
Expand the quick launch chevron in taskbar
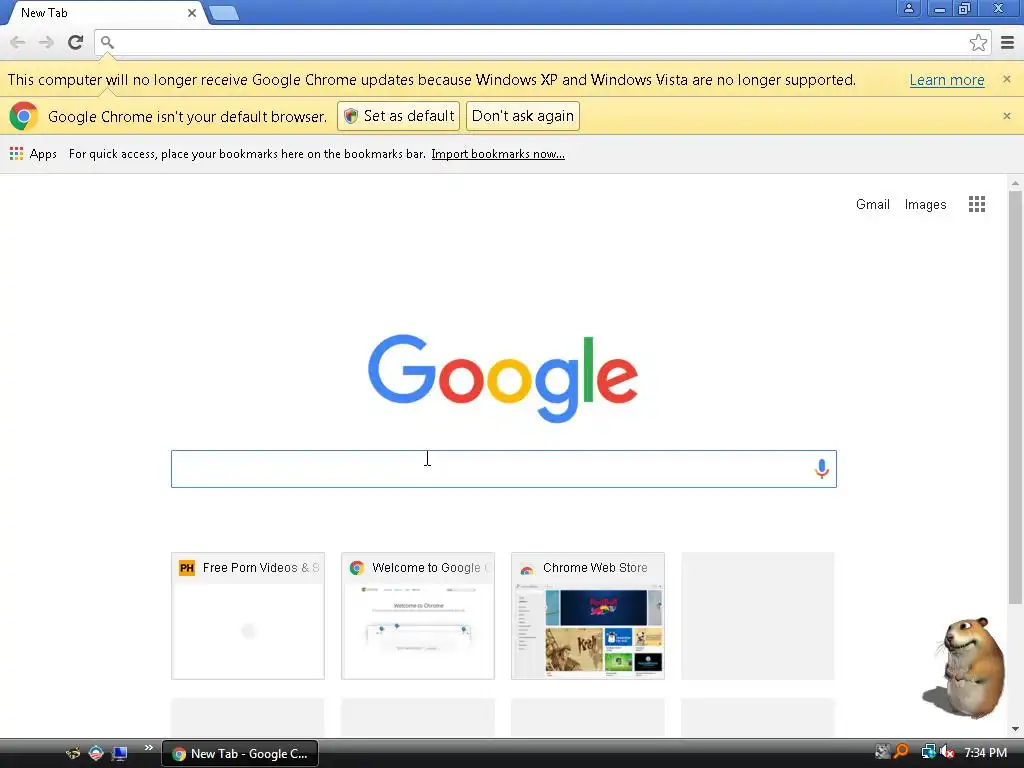point(149,748)
